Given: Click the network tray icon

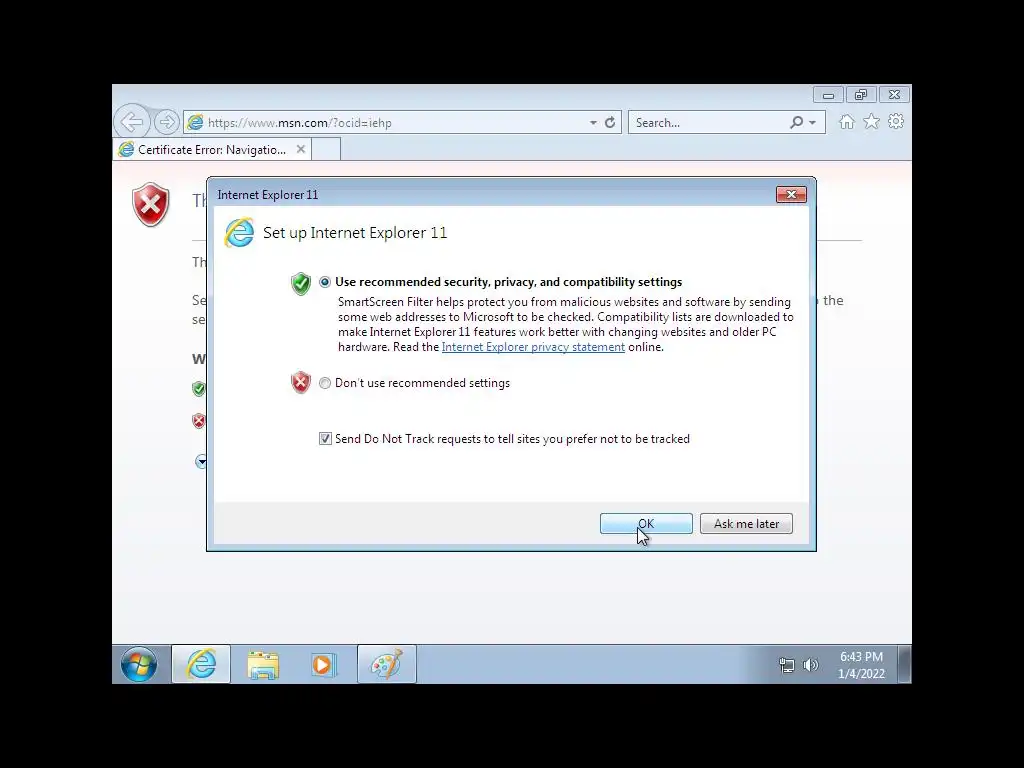Looking at the screenshot, I should (787, 665).
